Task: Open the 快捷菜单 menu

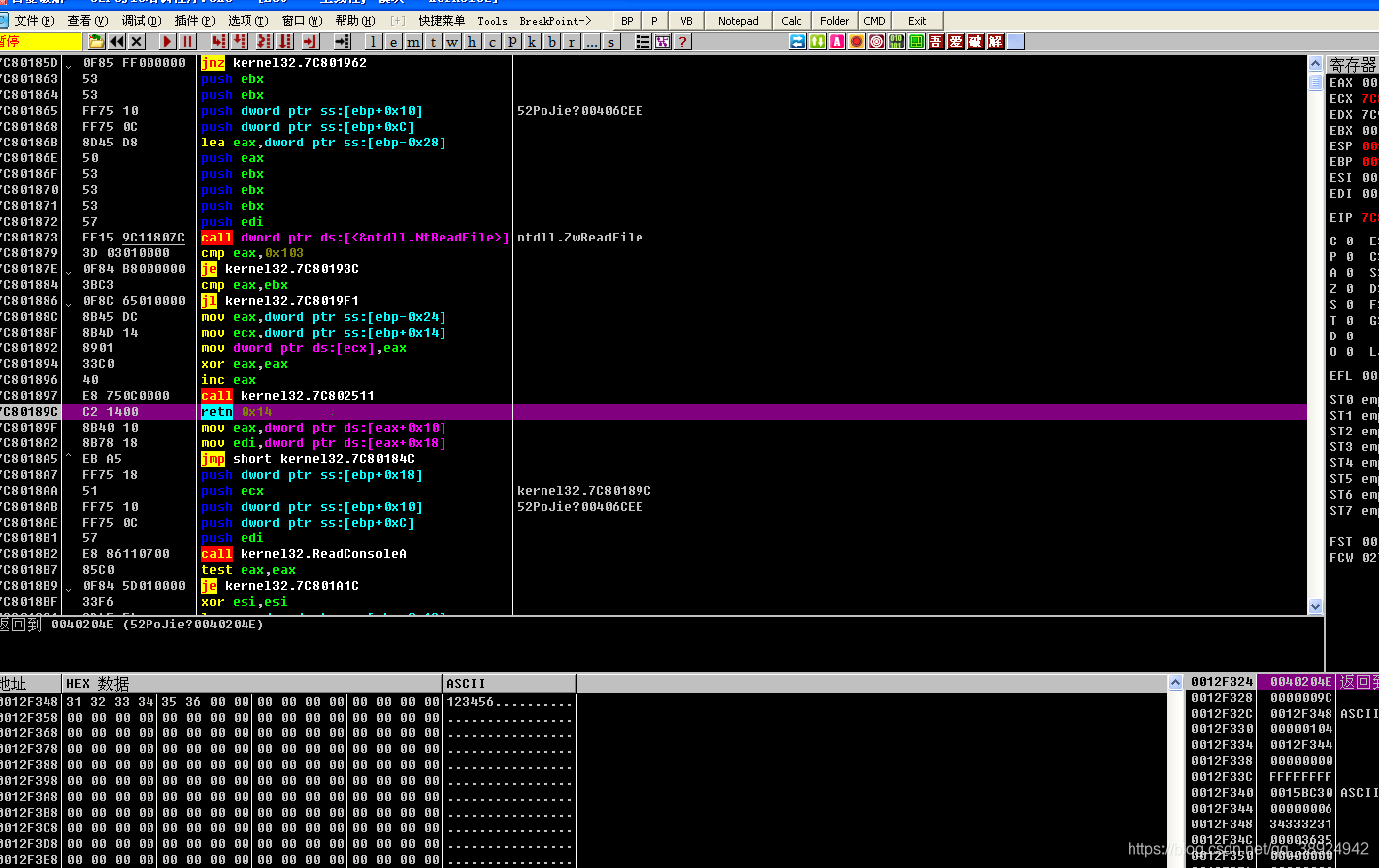Action: pos(442,20)
